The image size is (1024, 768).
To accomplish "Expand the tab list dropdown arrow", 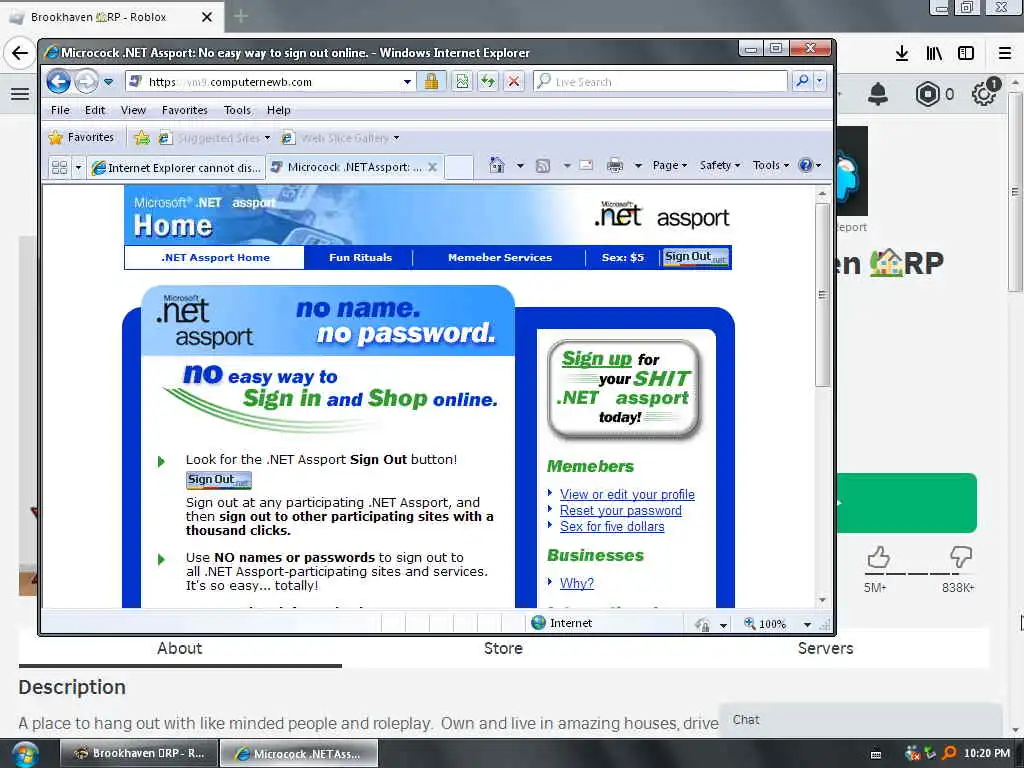I will 78,168.
